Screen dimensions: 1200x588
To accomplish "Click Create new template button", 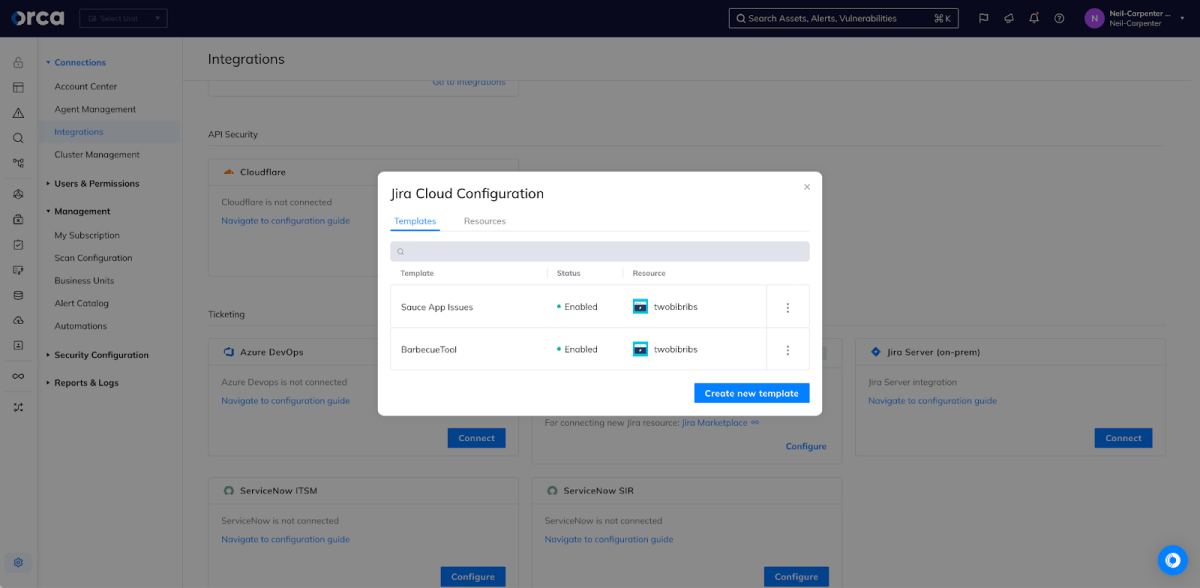I will (x=752, y=393).
